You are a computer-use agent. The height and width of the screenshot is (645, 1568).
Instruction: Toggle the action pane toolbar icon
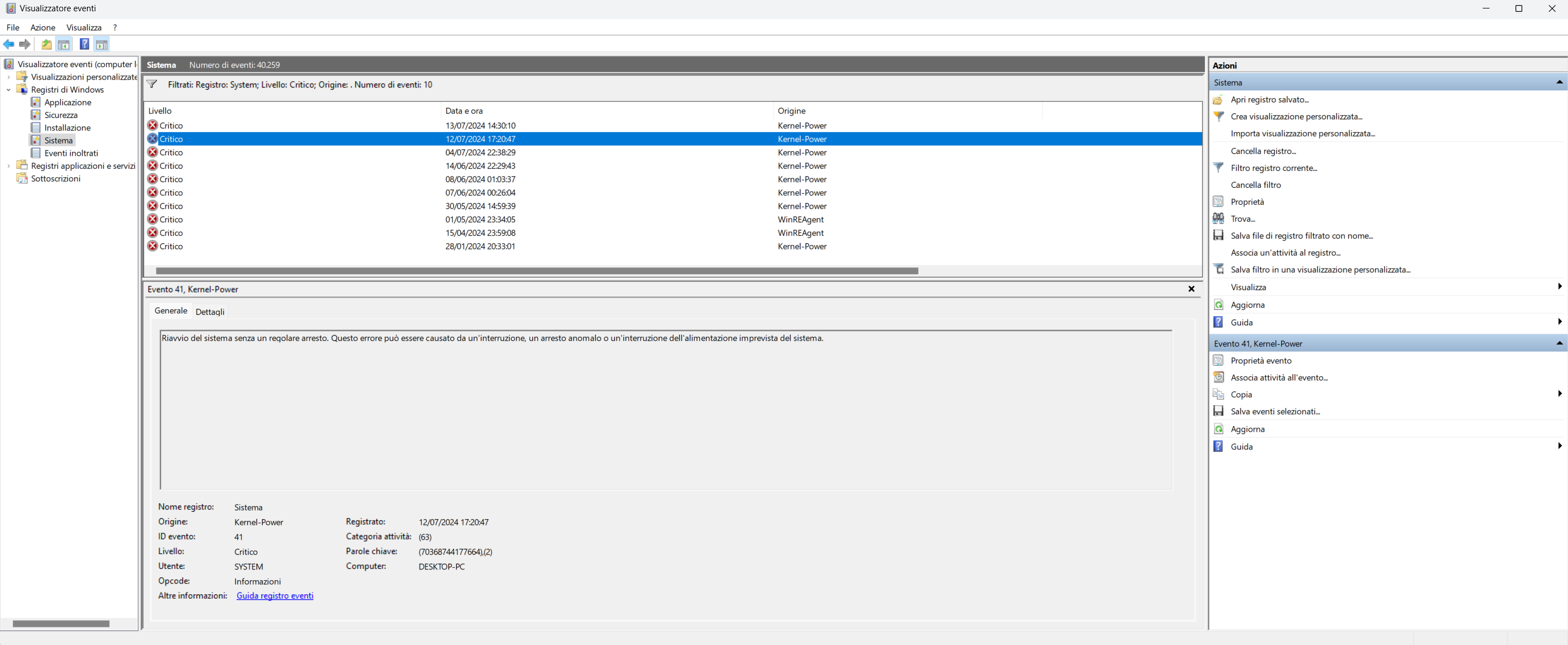coord(102,45)
